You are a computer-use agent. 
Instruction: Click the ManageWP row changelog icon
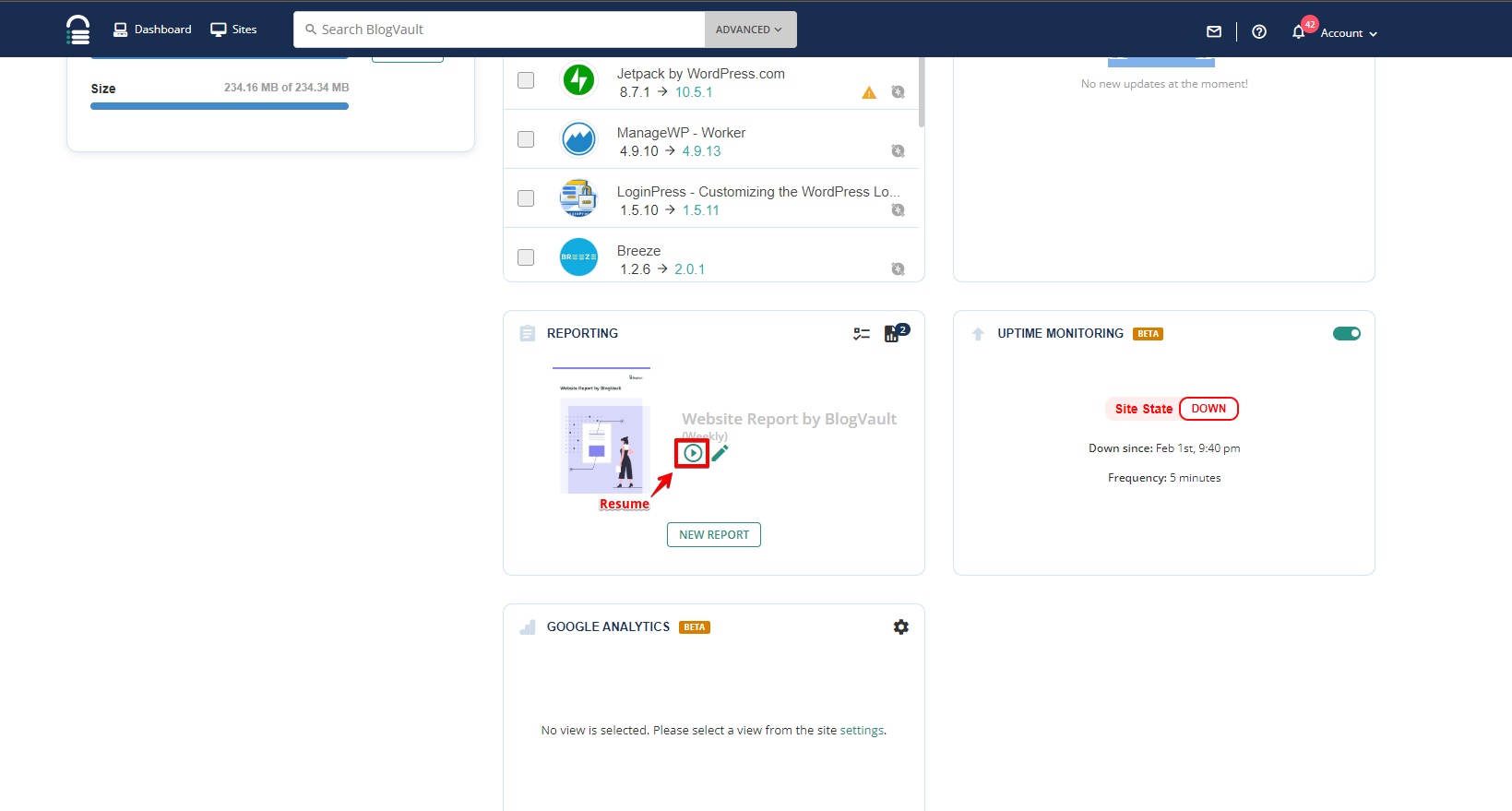click(898, 151)
